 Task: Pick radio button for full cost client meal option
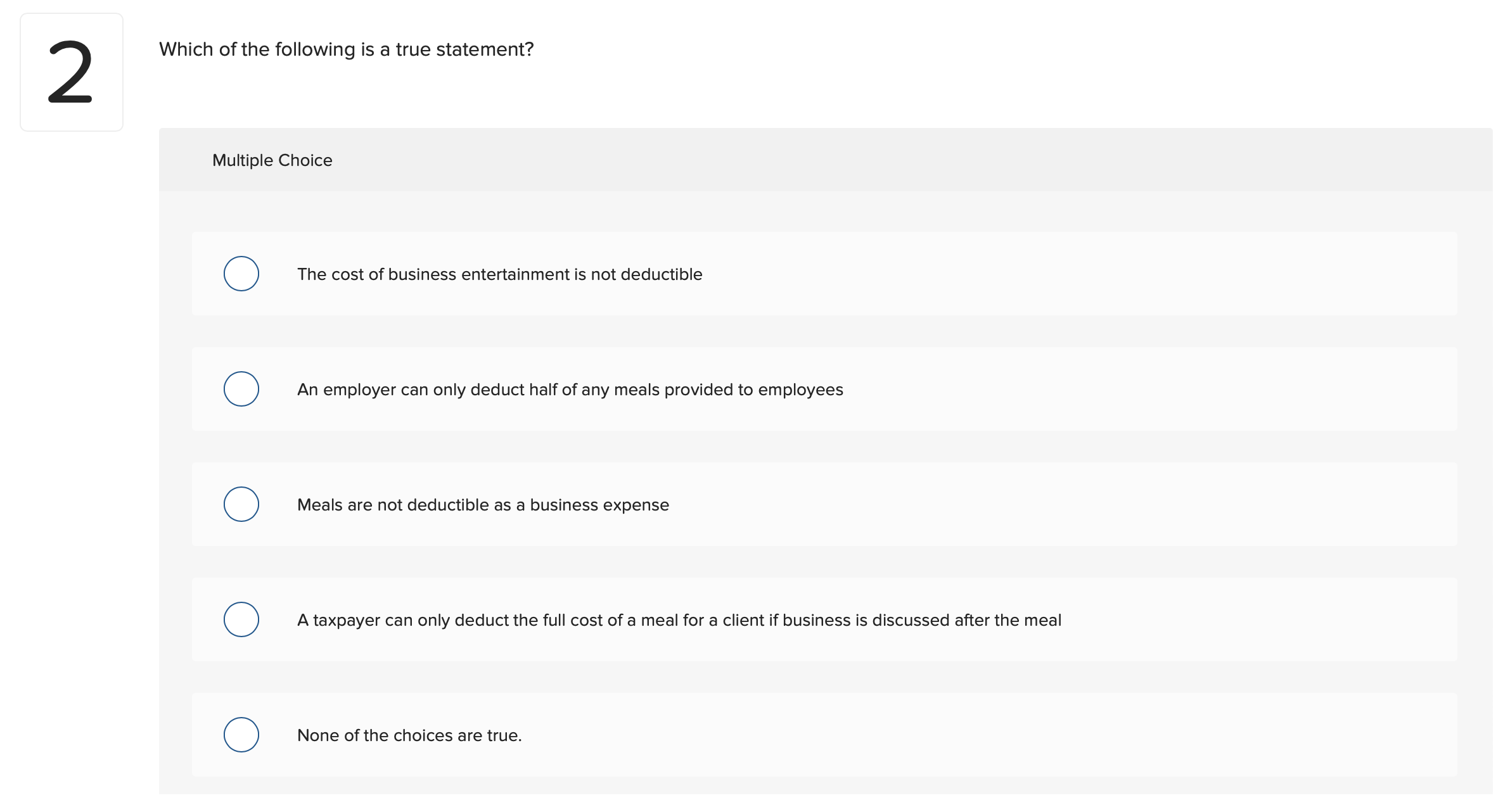coord(241,619)
